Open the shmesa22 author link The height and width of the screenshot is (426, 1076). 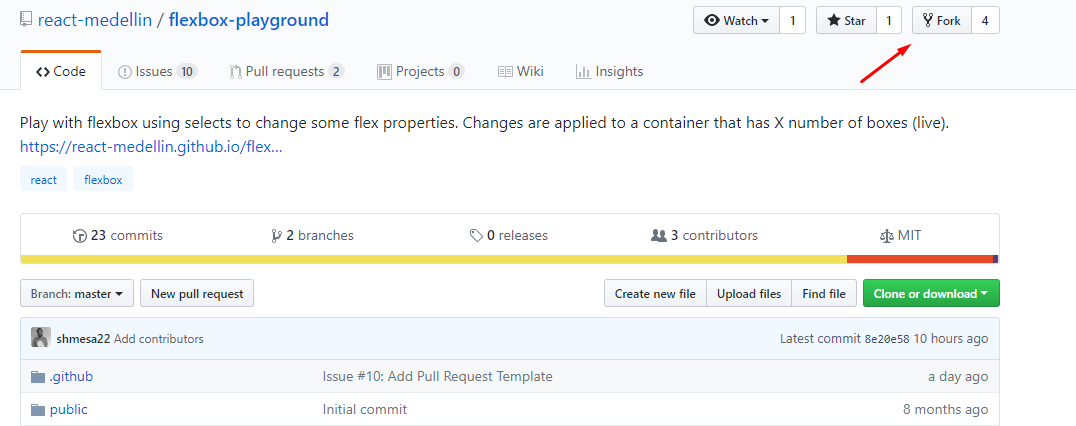point(84,339)
